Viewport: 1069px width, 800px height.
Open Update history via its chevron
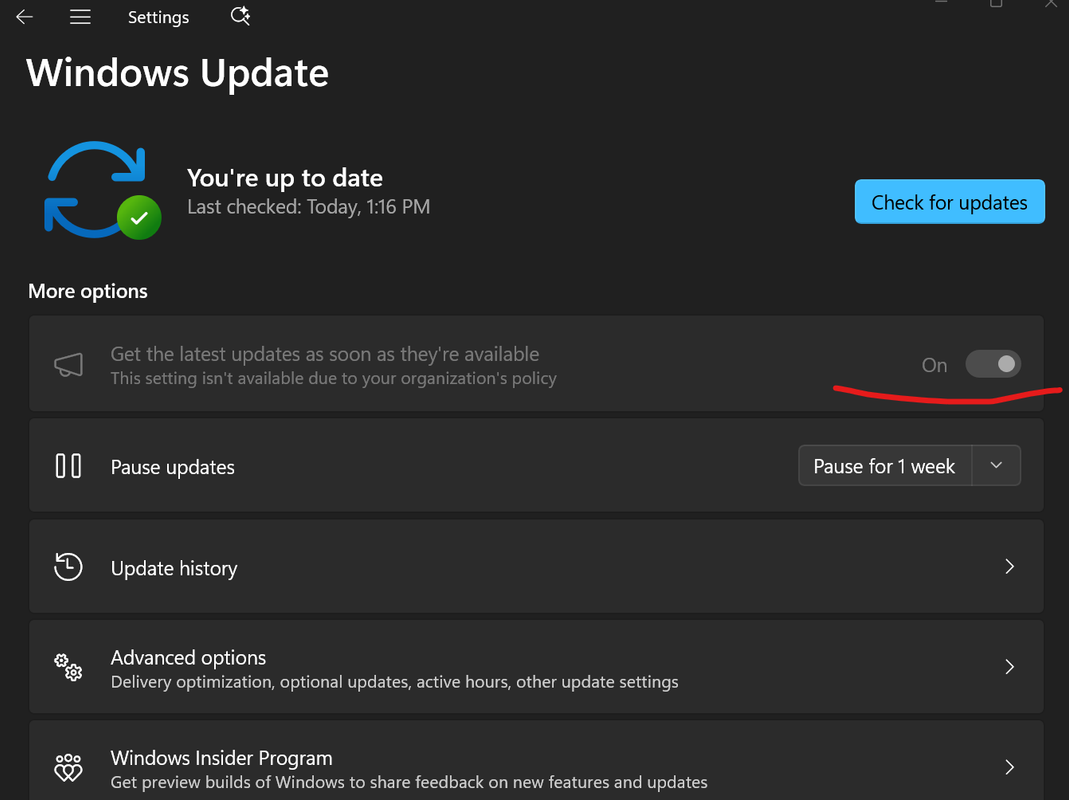pos(1010,566)
